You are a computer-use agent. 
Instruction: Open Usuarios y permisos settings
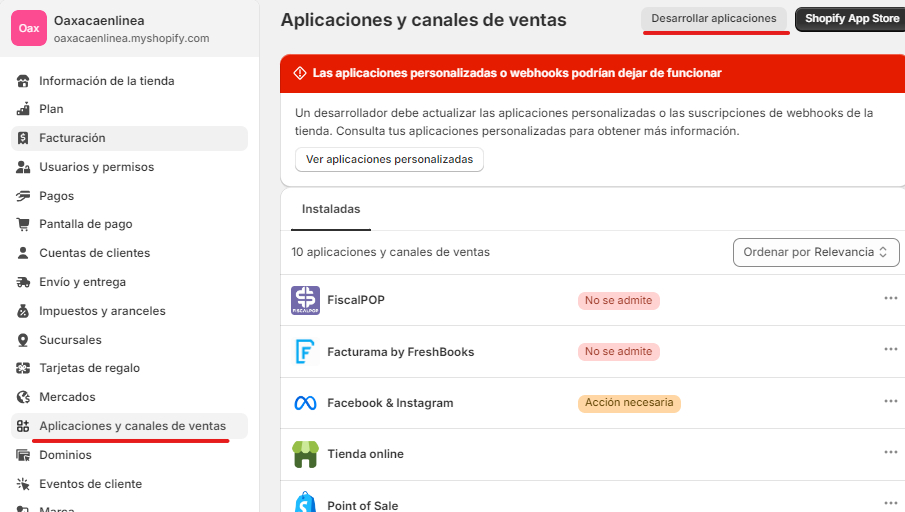[97, 167]
